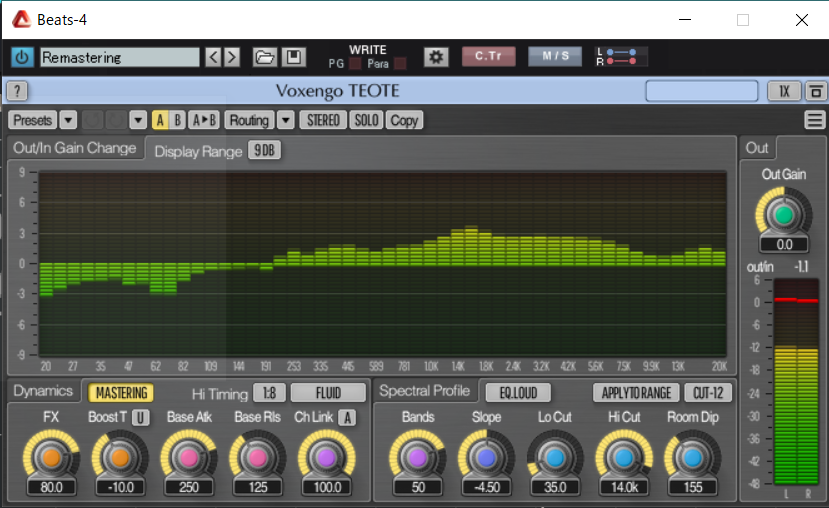The width and height of the screenshot is (829, 508).
Task: Open the MASTERING dynamics mode selector
Action: coord(121,393)
